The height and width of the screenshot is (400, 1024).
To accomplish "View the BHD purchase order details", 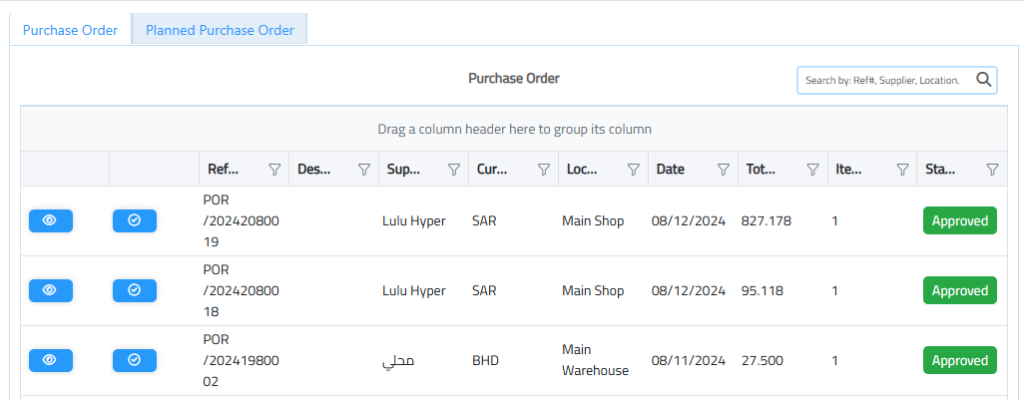I will coord(50,360).
